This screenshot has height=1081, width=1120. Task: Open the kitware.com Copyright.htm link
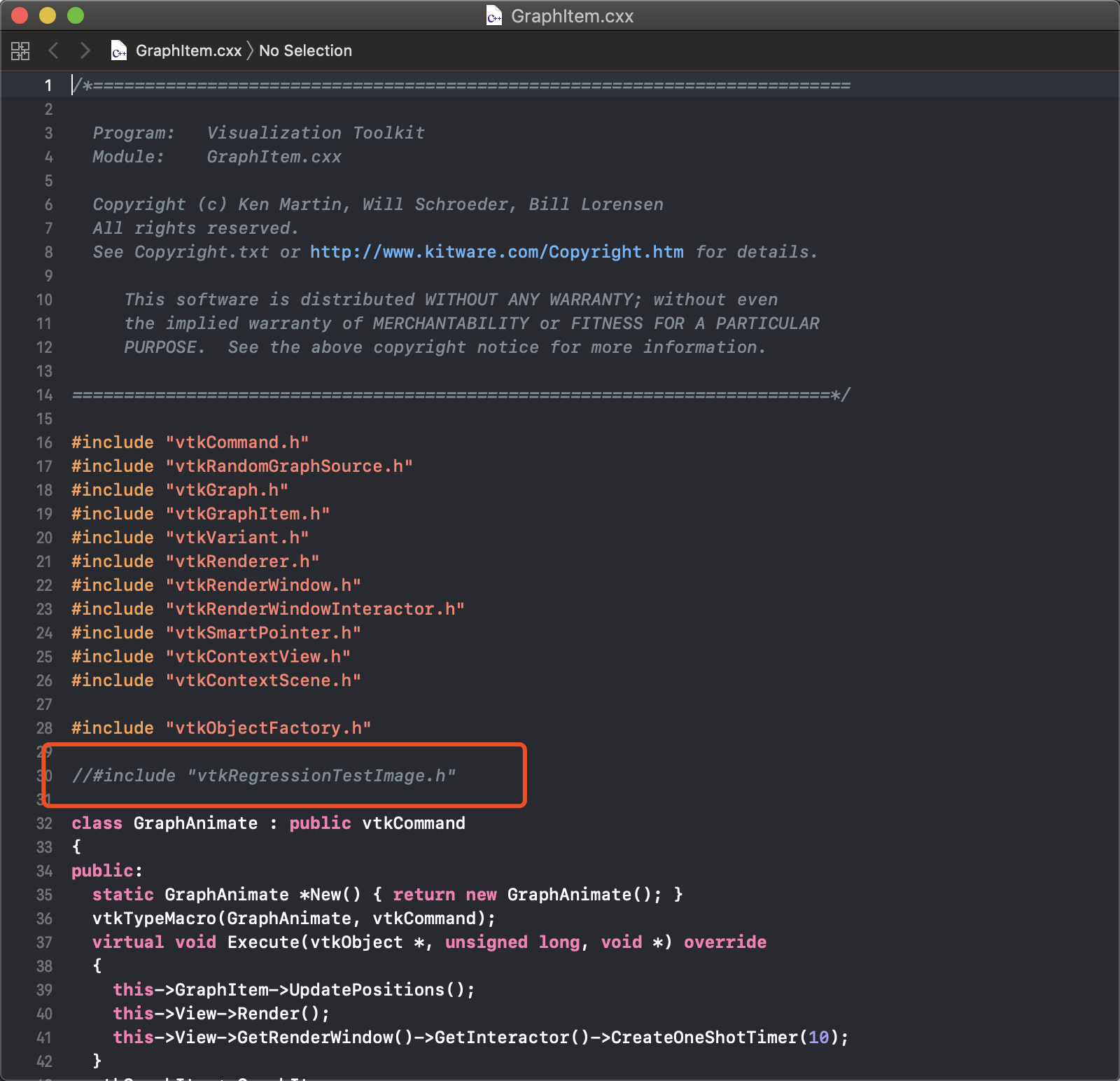click(497, 252)
